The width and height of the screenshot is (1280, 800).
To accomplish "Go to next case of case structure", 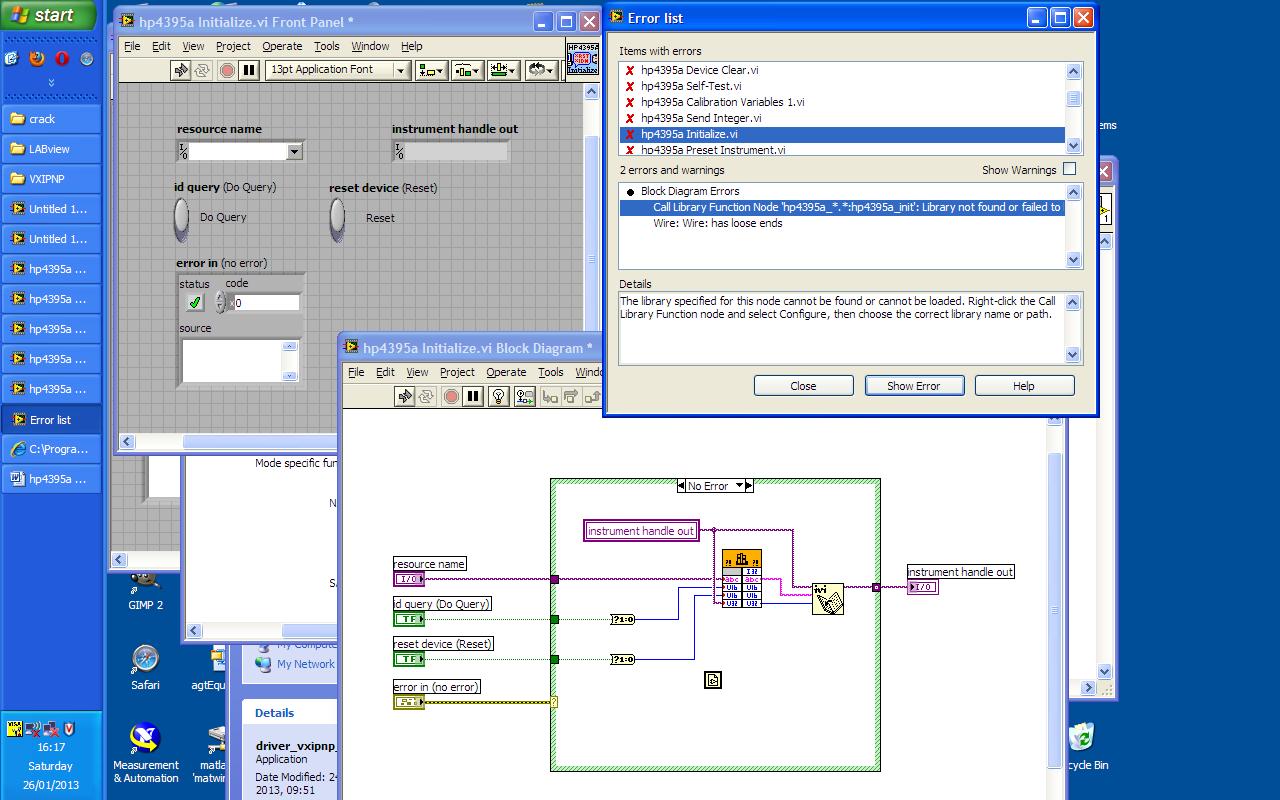I will [x=750, y=486].
